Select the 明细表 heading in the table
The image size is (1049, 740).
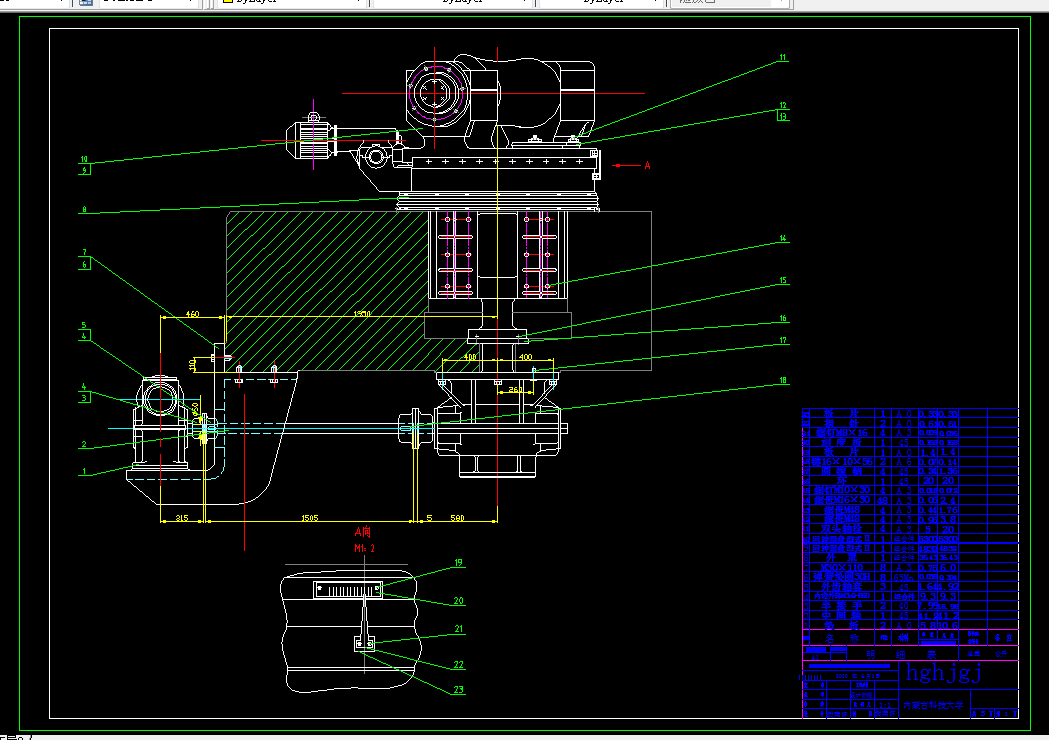(x=900, y=654)
